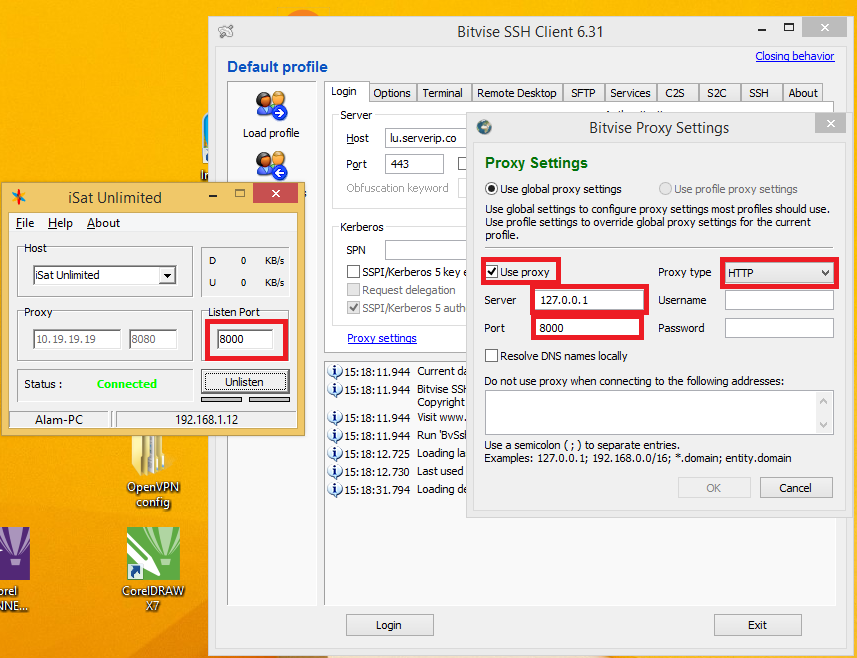This screenshot has width=857, height=658.
Task: Click the server Port 443 field
Action: (414, 163)
